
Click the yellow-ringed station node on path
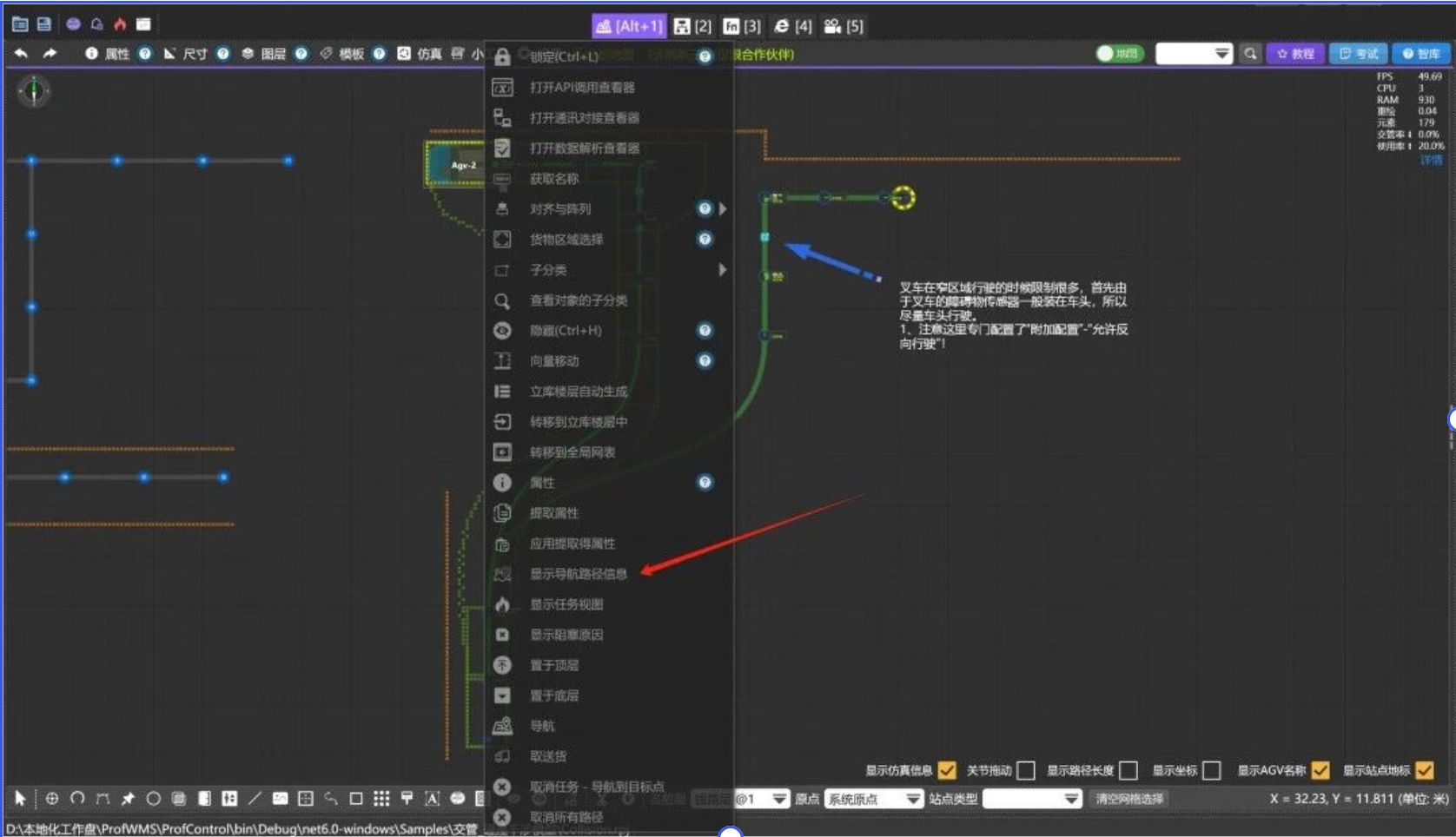point(903,198)
